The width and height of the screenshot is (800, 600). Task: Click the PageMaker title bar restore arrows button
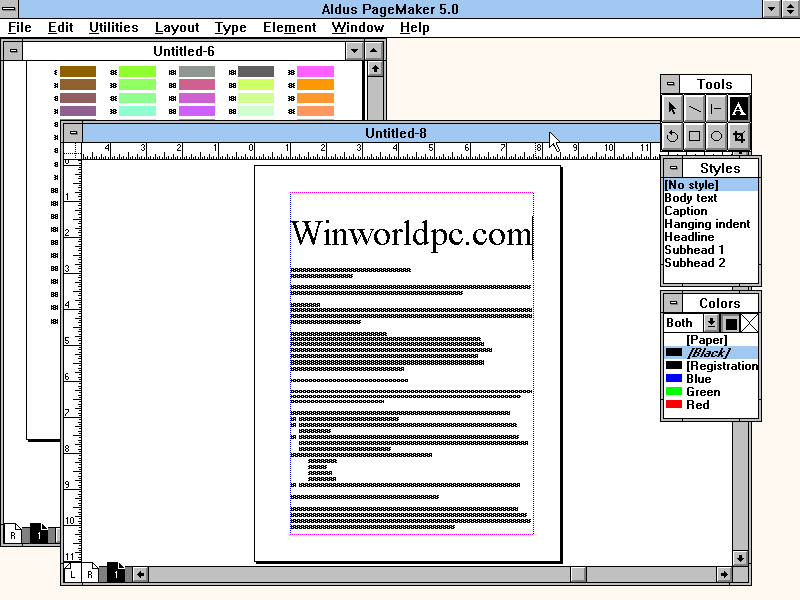[x=791, y=9]
